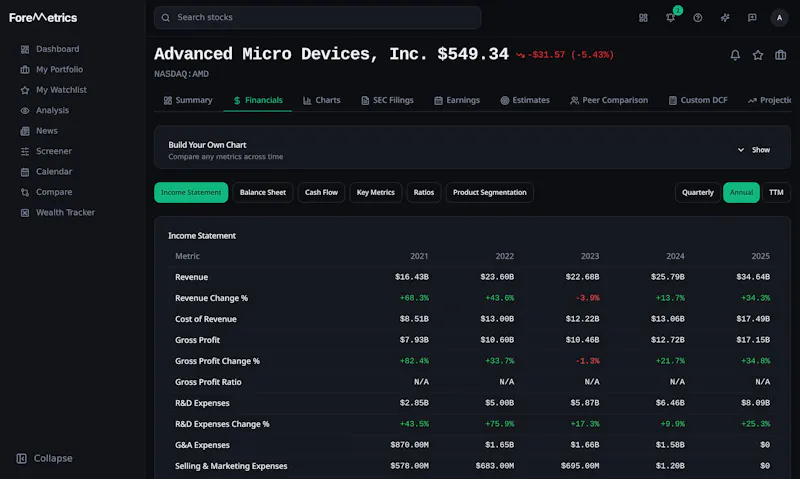Open My Portfolio page

59,70
